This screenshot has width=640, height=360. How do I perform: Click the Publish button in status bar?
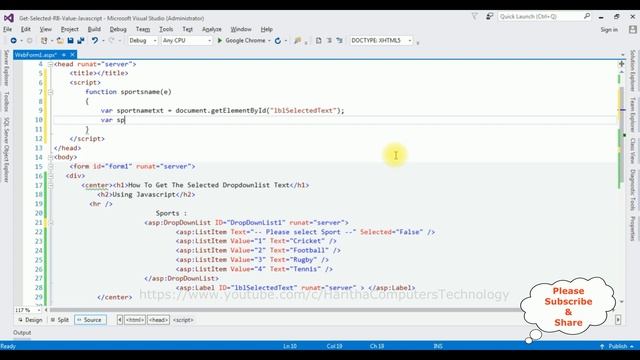(x=617, y=346)
